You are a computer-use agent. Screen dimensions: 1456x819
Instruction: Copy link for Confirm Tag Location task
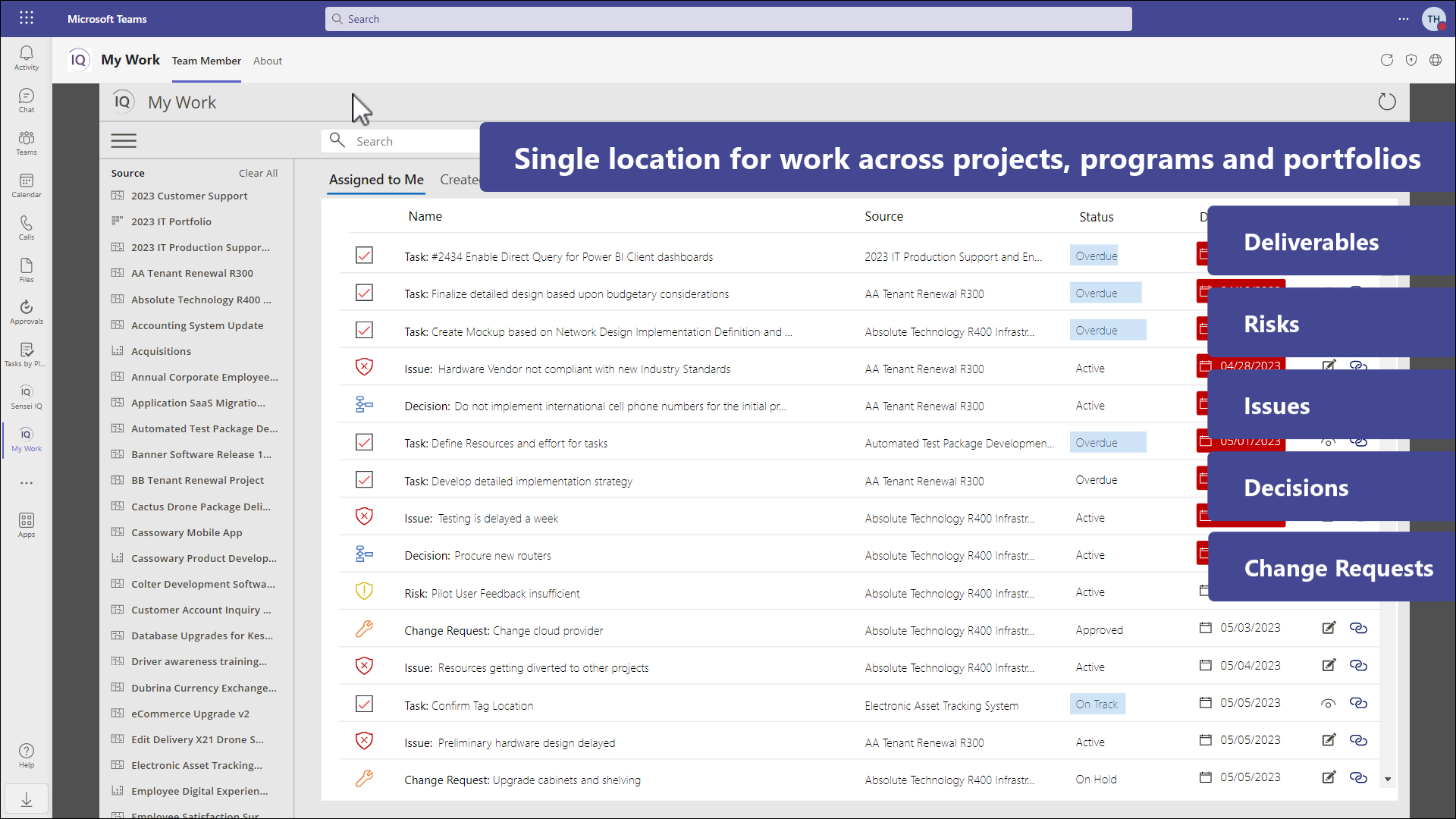point(1358,703)
